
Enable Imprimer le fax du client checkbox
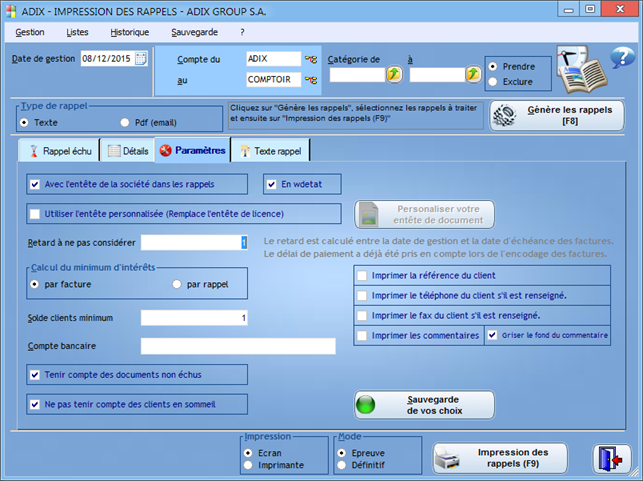(362, 316)
